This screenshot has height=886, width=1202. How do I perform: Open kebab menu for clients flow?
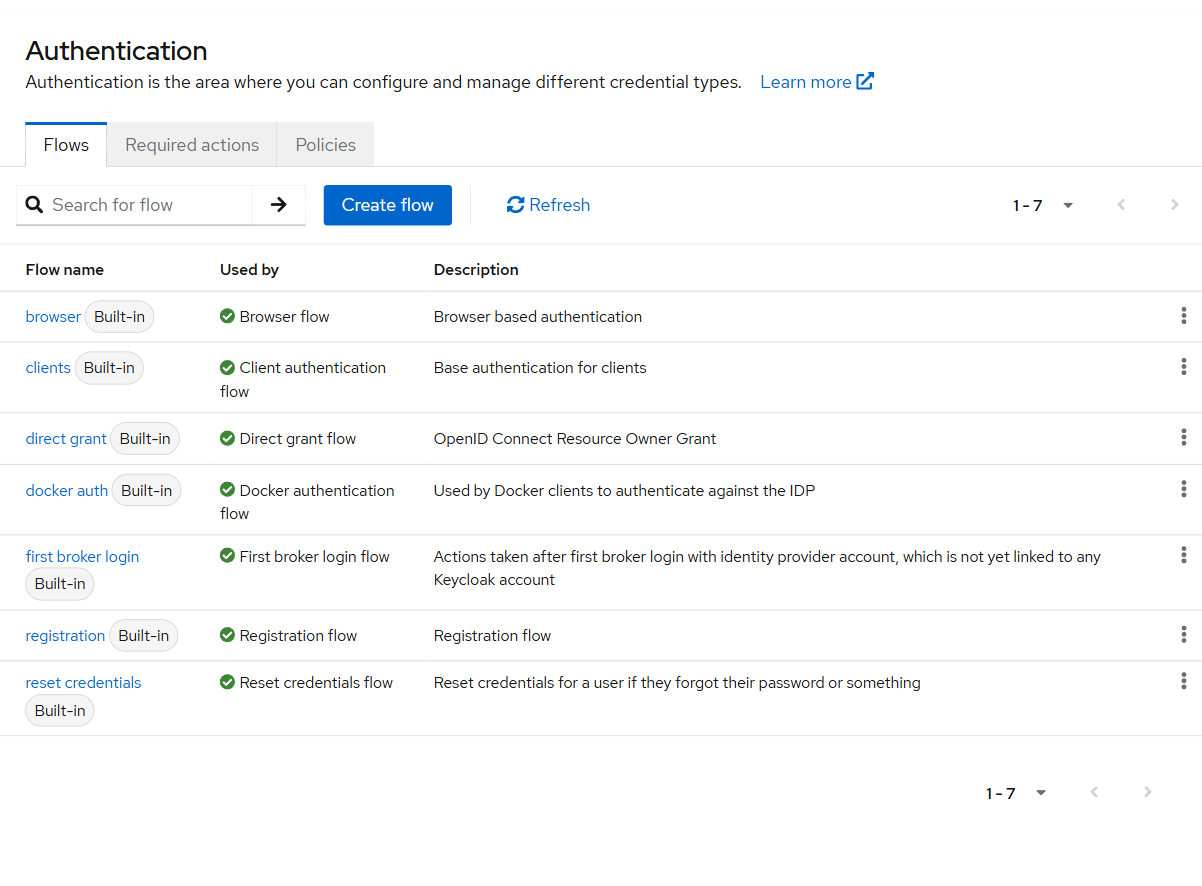point(1184,367)
